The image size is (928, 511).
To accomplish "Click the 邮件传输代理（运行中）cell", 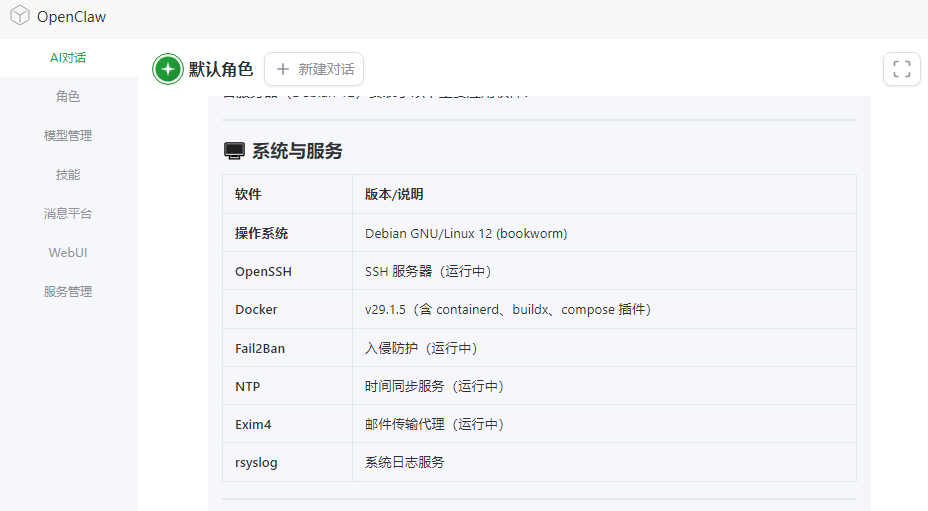I will click(604, 424).
